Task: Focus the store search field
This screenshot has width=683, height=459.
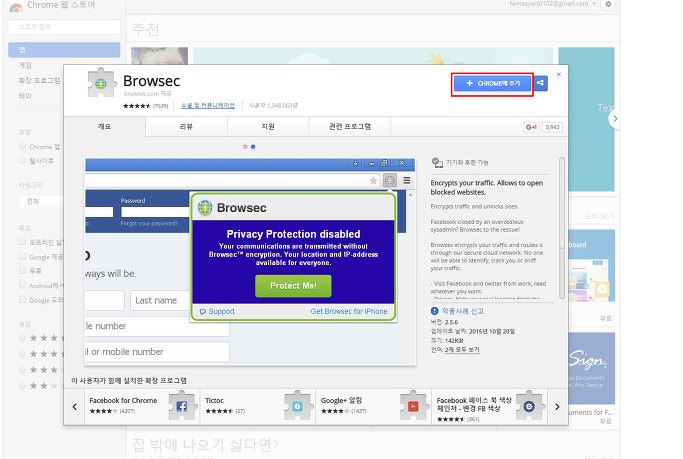Action: [x=64, y=27]
